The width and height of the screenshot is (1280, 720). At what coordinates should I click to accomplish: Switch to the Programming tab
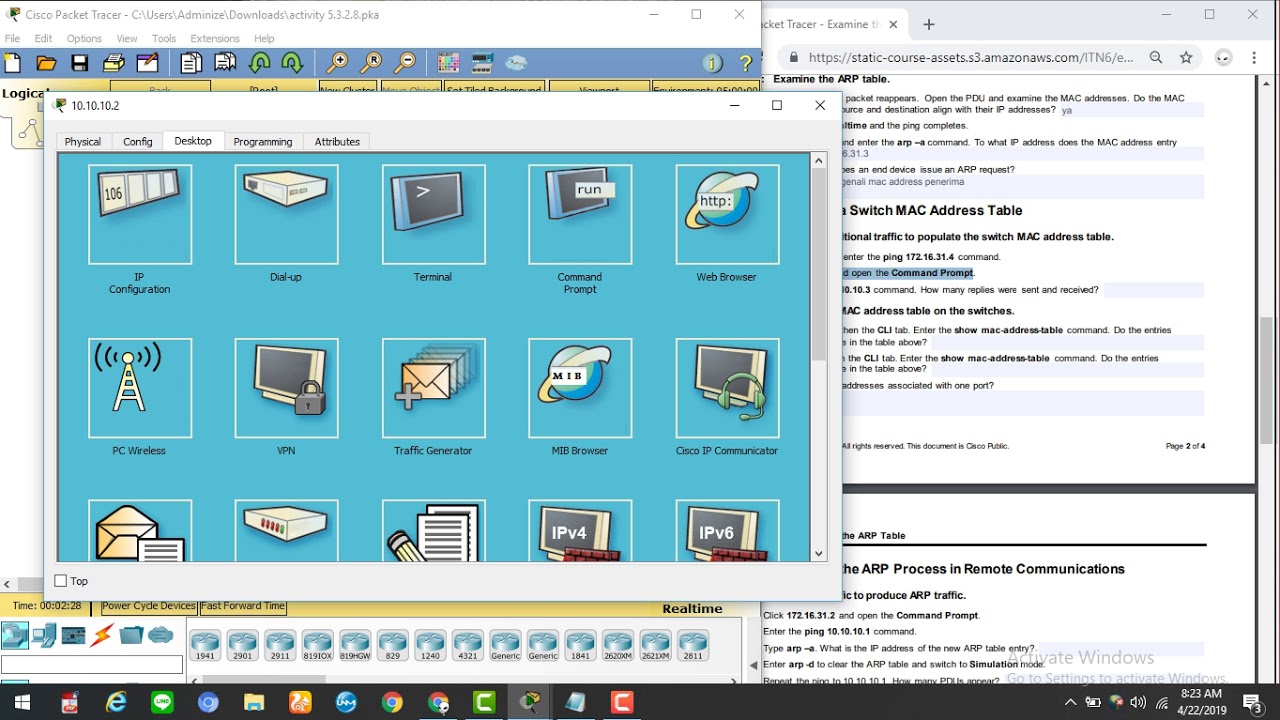tap(263, 142)
